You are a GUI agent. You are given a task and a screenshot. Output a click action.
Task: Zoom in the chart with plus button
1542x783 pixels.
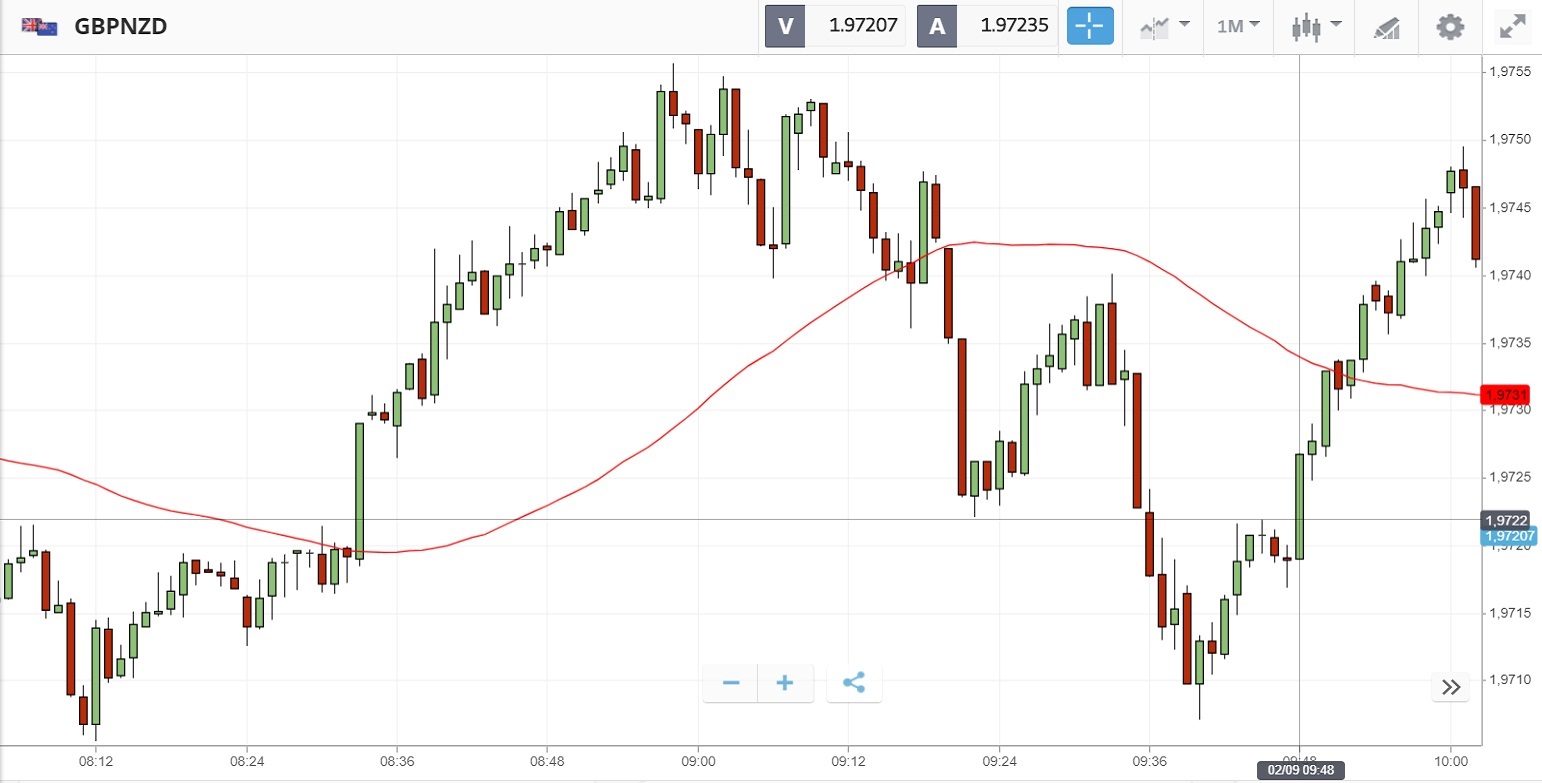tap(785, 683)
